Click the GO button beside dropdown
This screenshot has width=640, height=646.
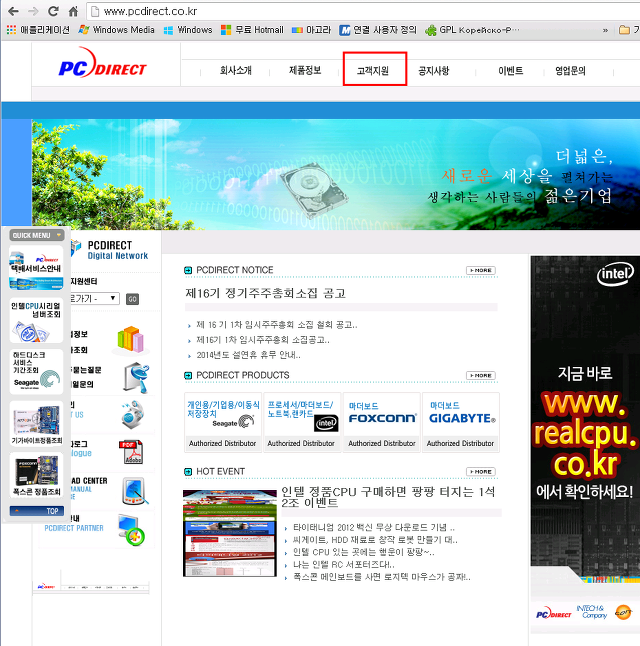(x=132, y=299)
